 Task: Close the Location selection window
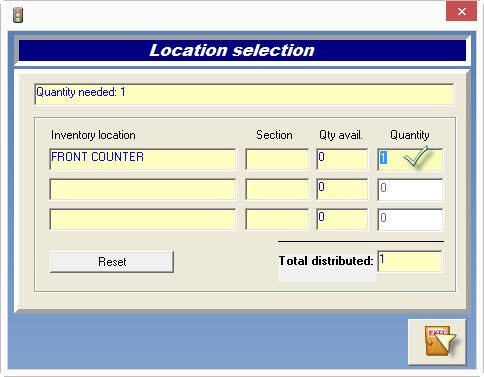[x=461, y=12]
